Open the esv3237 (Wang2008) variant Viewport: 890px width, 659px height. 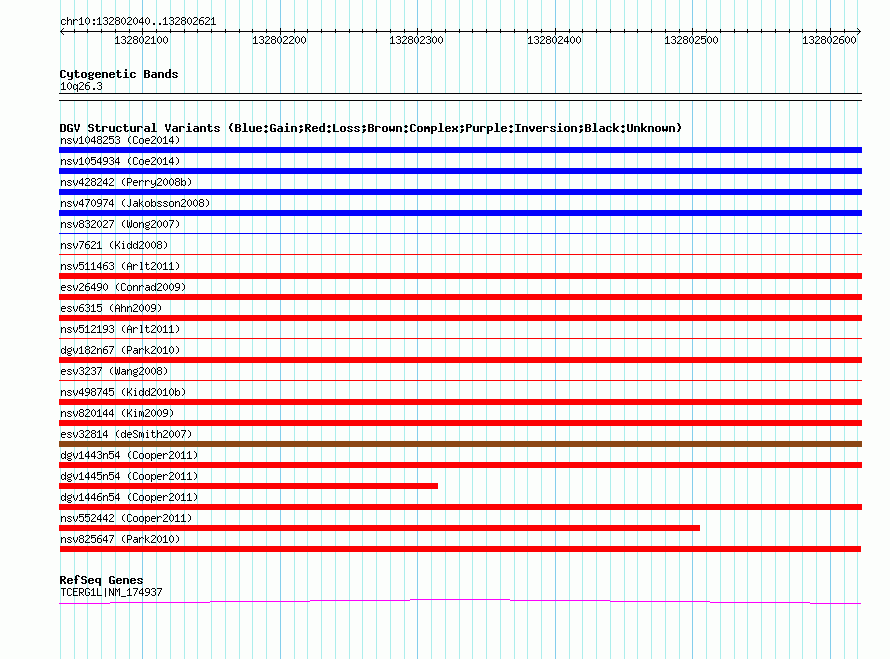pos(114,371)
